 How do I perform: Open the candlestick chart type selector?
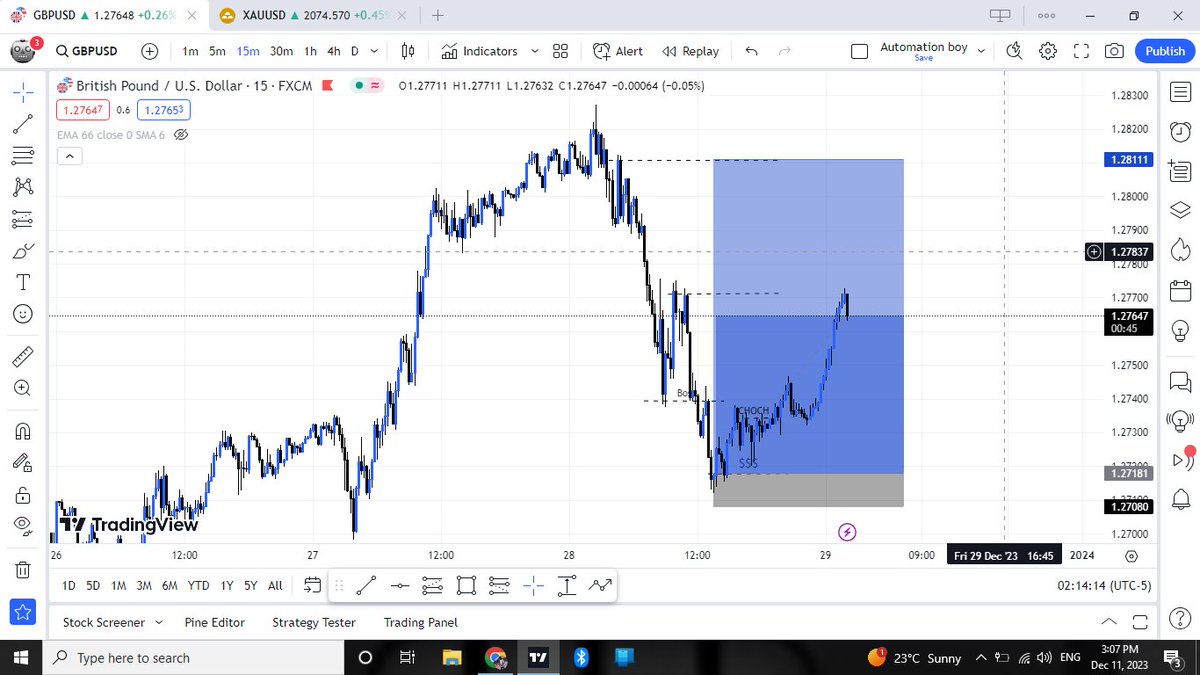pos(407,51)
